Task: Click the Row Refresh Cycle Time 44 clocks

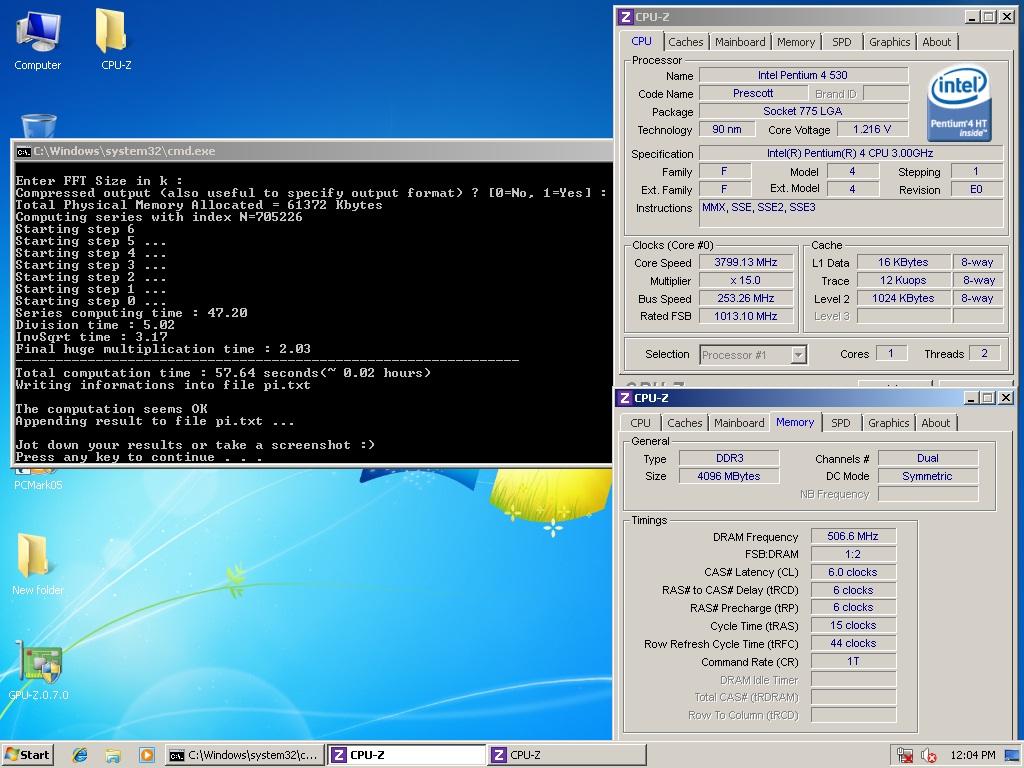Action: (853, 643)
